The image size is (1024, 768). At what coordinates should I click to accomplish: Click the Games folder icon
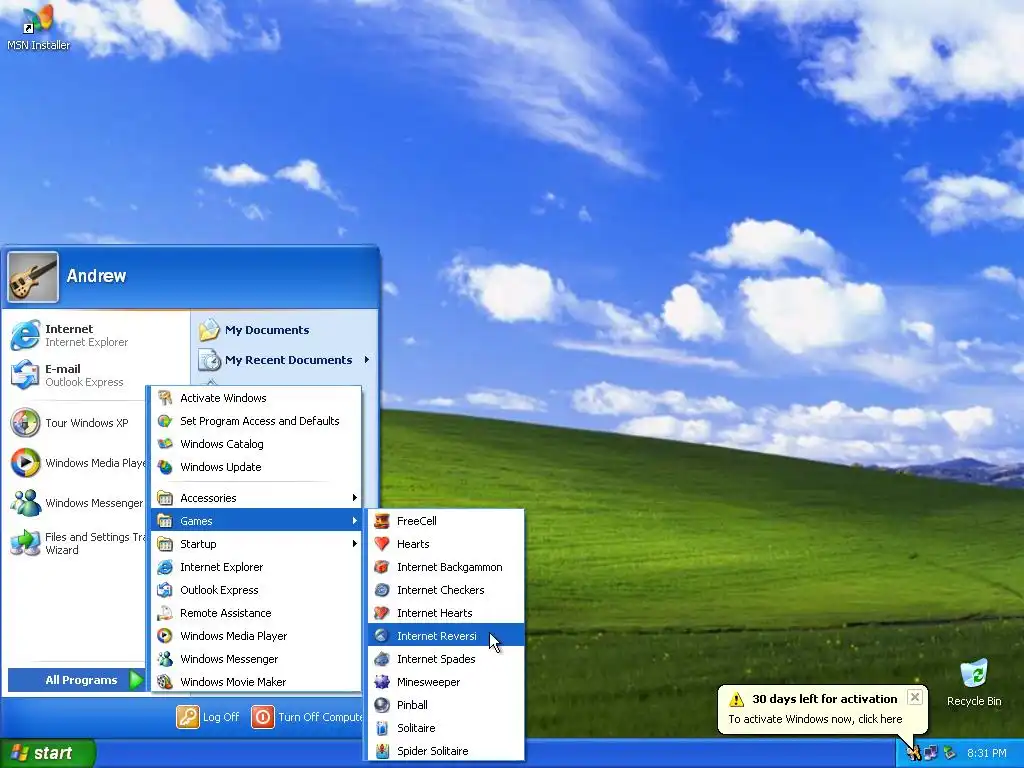click(165, 521)
